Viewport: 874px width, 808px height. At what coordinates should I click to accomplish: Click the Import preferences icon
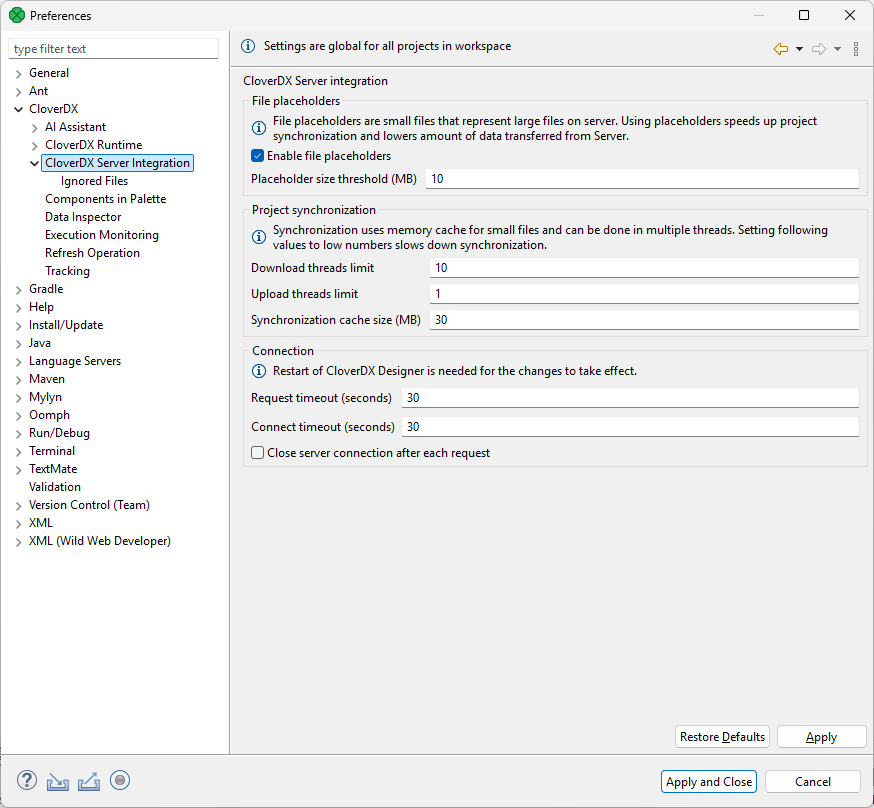pyautogui.click(x=57, y=781)
